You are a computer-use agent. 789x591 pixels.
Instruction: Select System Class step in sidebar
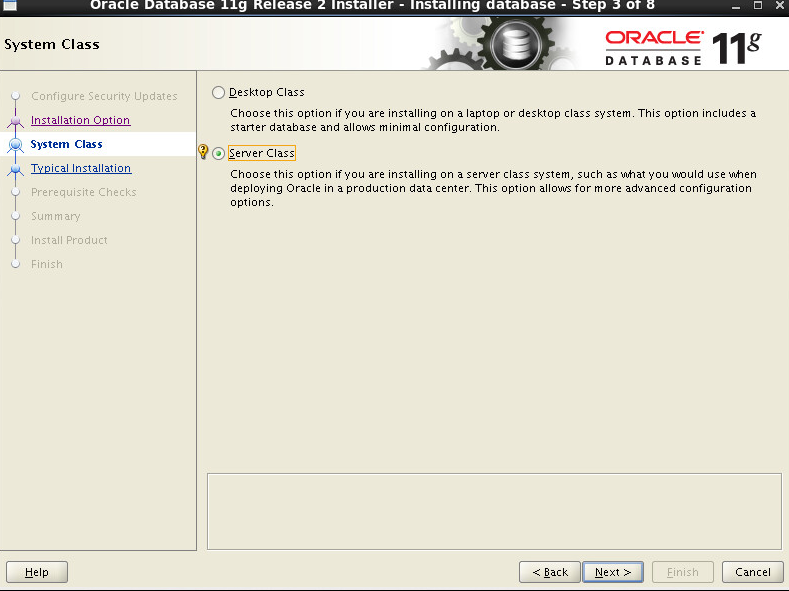(x=66, y=144)
